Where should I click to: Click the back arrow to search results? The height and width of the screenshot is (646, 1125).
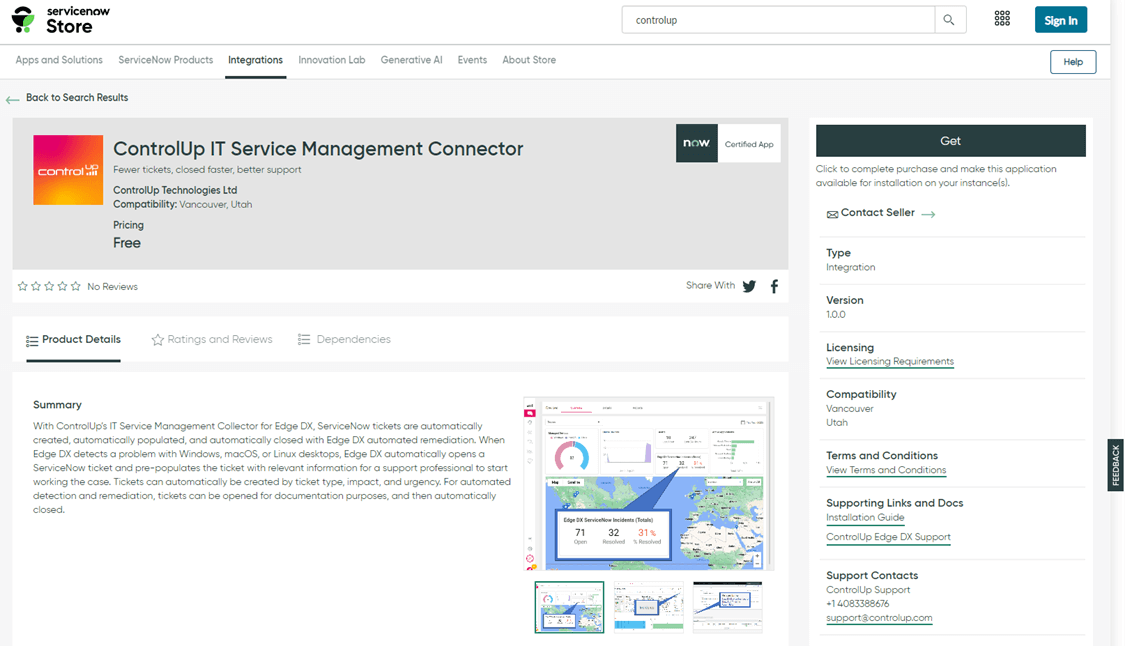tap(13, 99)
